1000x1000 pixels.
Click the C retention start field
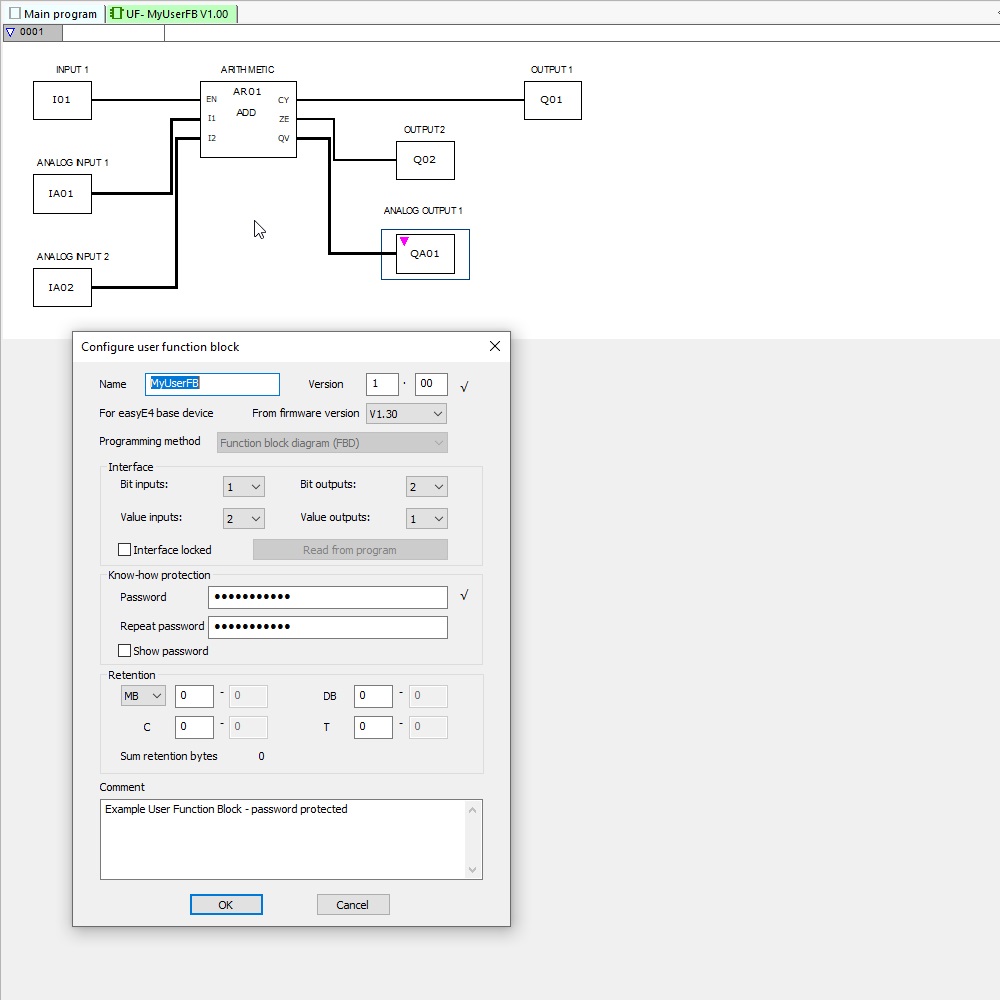click(195, 728)
